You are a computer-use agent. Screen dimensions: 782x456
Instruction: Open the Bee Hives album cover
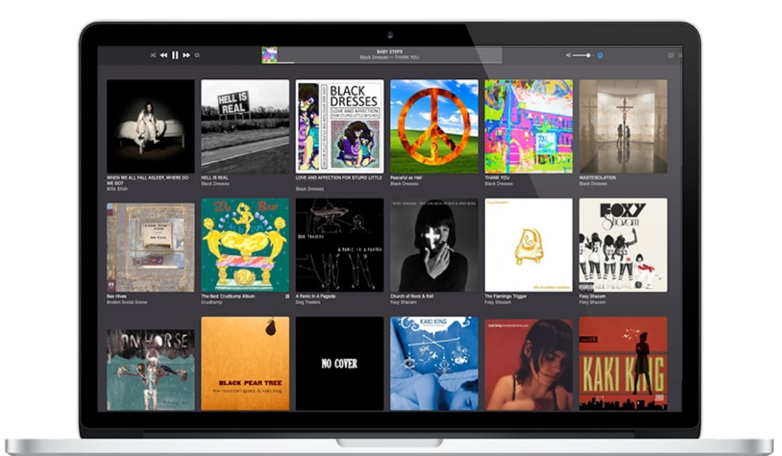click(x=151, y=247)
